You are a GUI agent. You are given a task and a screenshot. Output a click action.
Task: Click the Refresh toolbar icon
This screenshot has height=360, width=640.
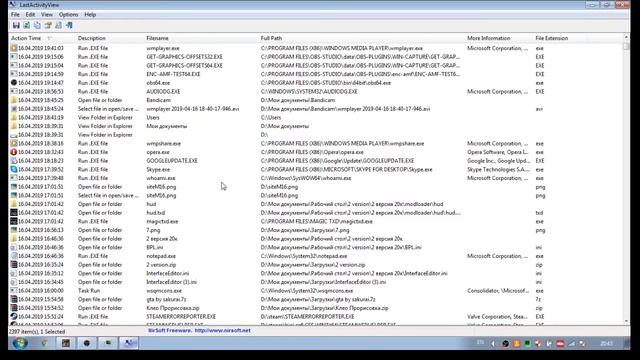click(27, 25)
